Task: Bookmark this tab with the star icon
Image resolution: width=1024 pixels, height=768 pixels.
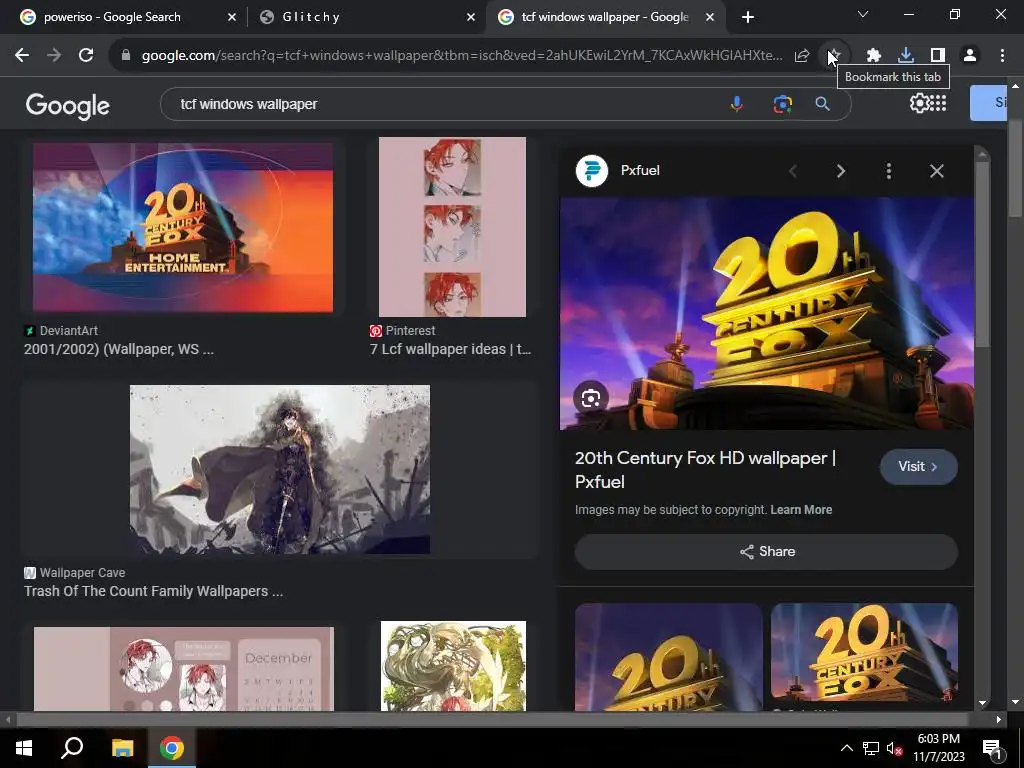Action: coord(834,56)
